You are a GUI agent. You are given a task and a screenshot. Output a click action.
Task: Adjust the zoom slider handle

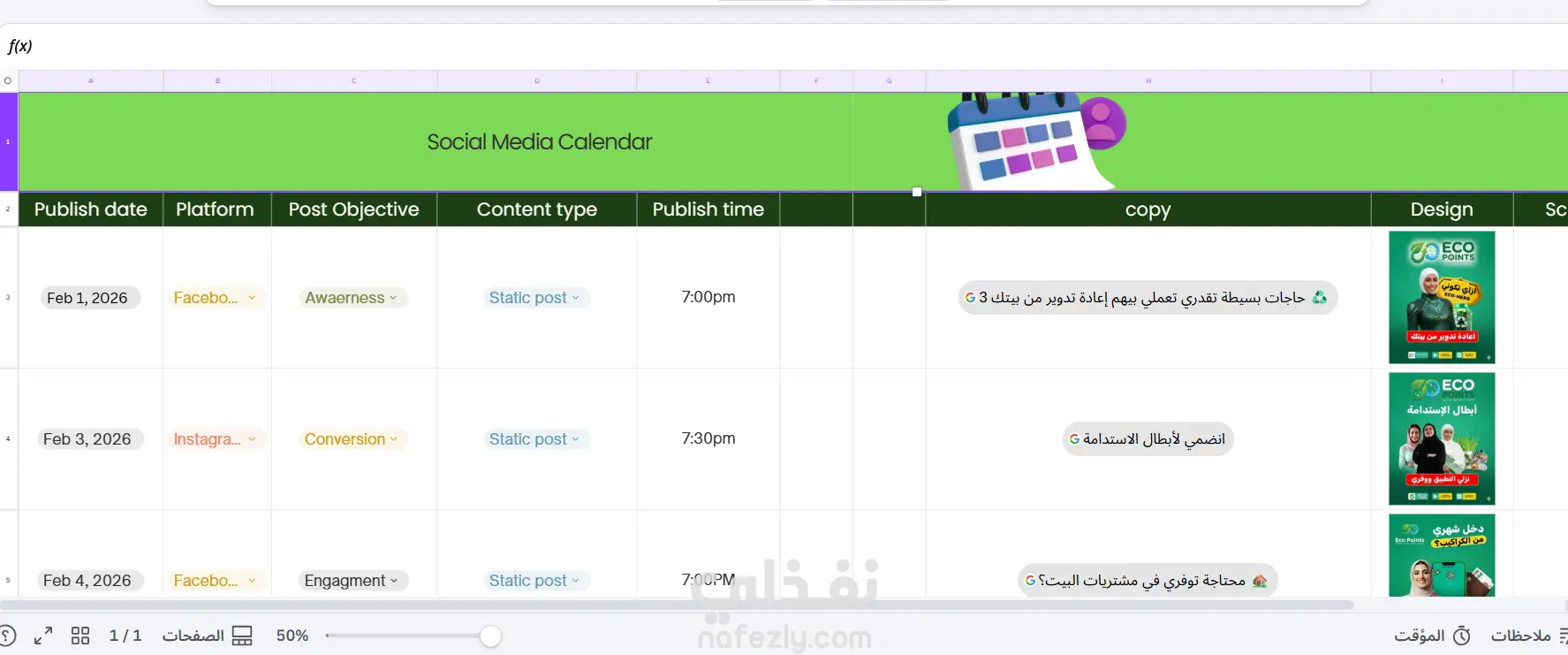490,636
